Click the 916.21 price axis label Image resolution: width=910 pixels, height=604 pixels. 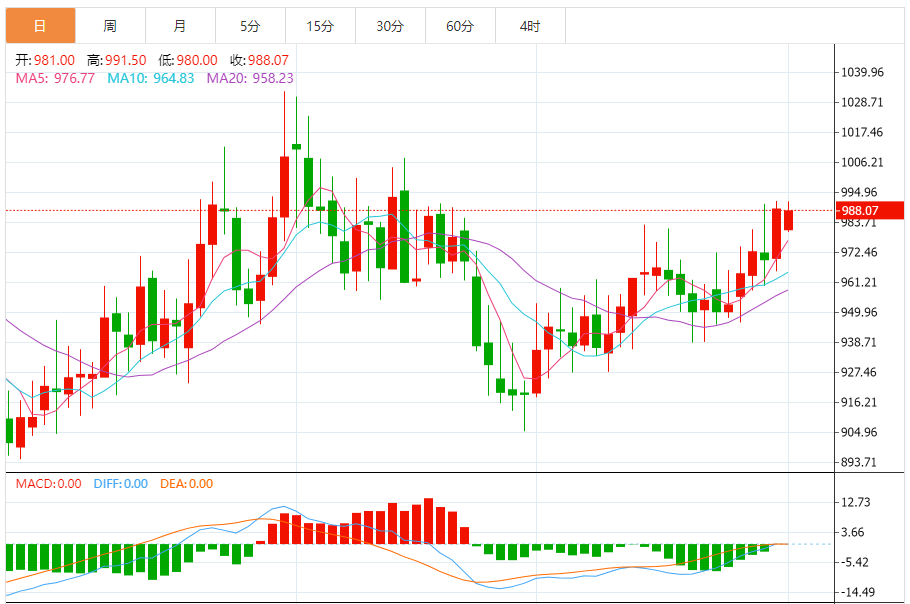[860, 402]
